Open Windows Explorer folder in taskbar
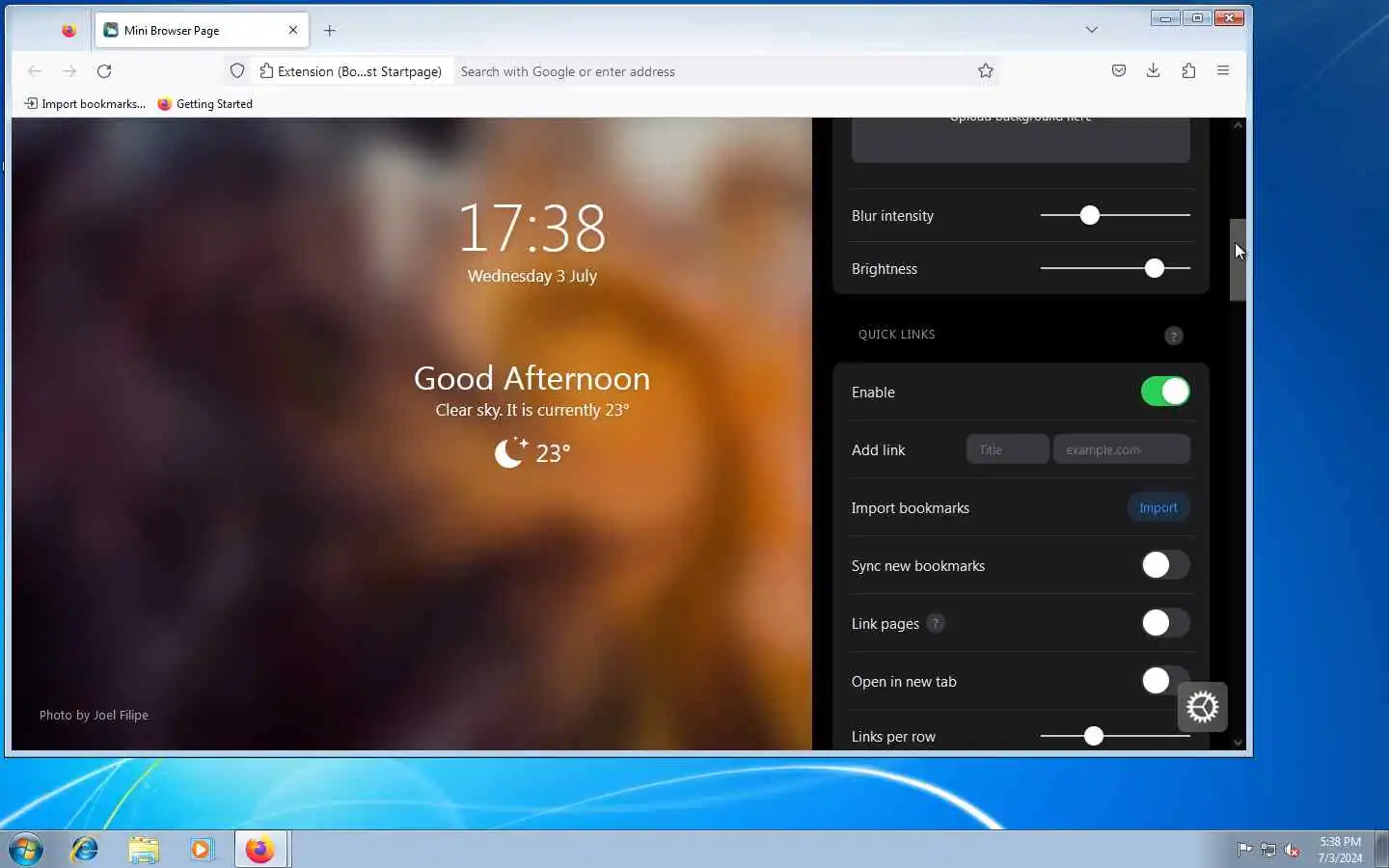This screenshot has height=868, width=1389. (143, 850)
